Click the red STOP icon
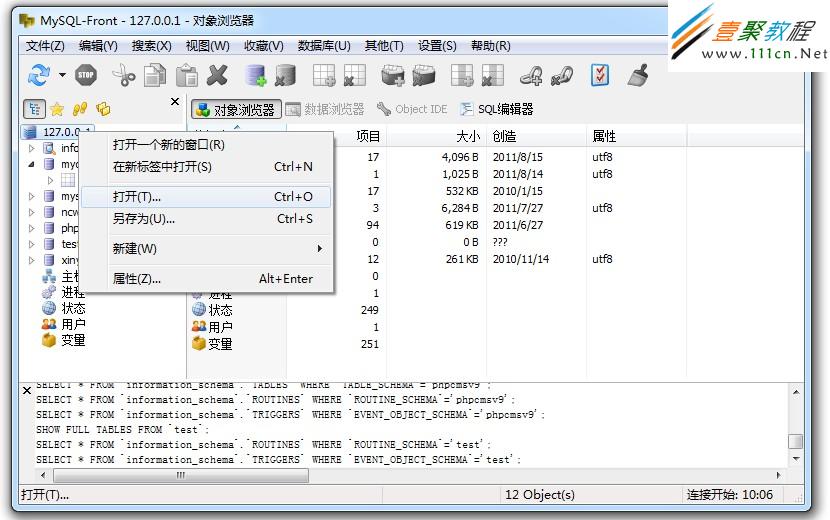 point(86,75)
